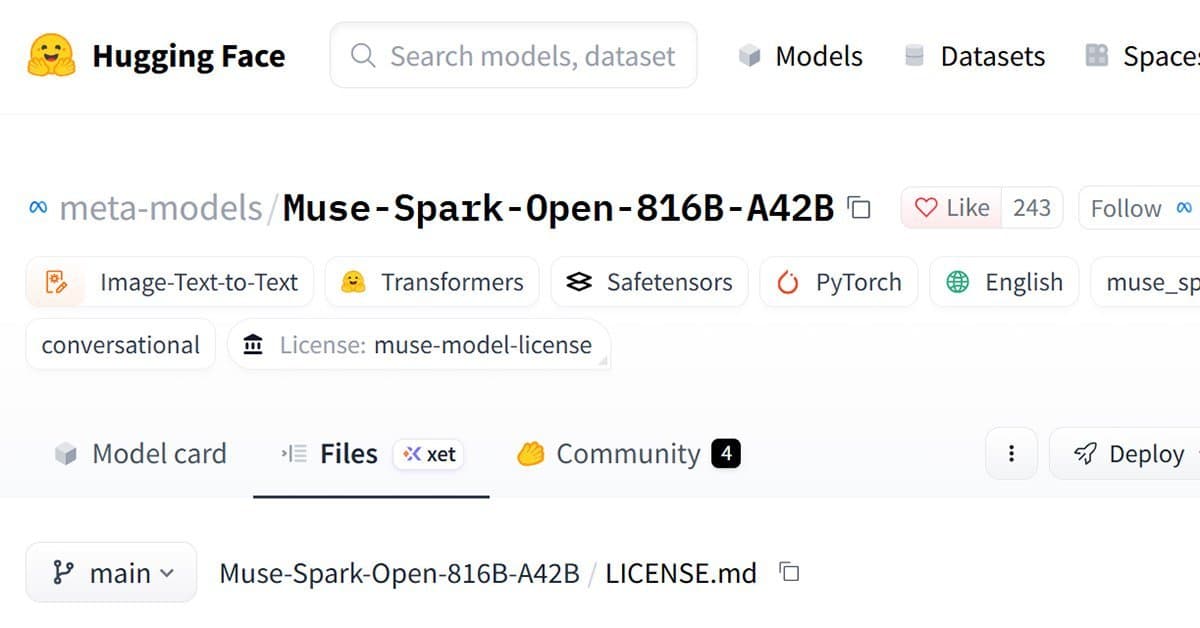Image resolution: width=1200 pixels, height=628 pixels.
Task: Click the Meta infinity logo by meta-models
Action: pos(39,208)
